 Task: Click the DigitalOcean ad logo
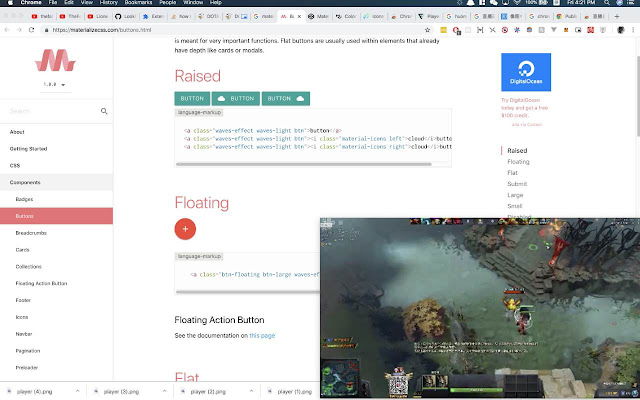click(x=526, y=72)
